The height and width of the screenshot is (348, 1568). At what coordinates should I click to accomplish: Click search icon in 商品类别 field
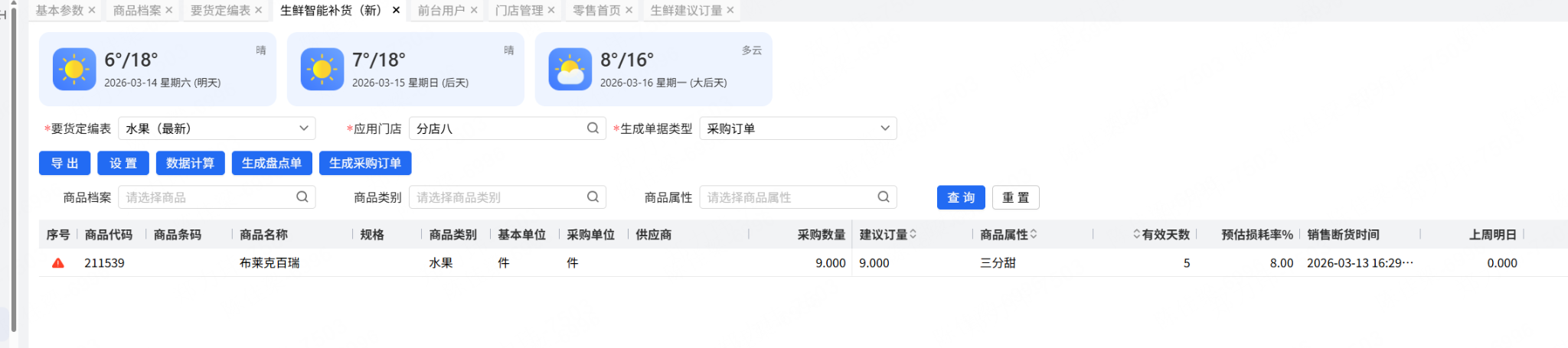(593, 197)
